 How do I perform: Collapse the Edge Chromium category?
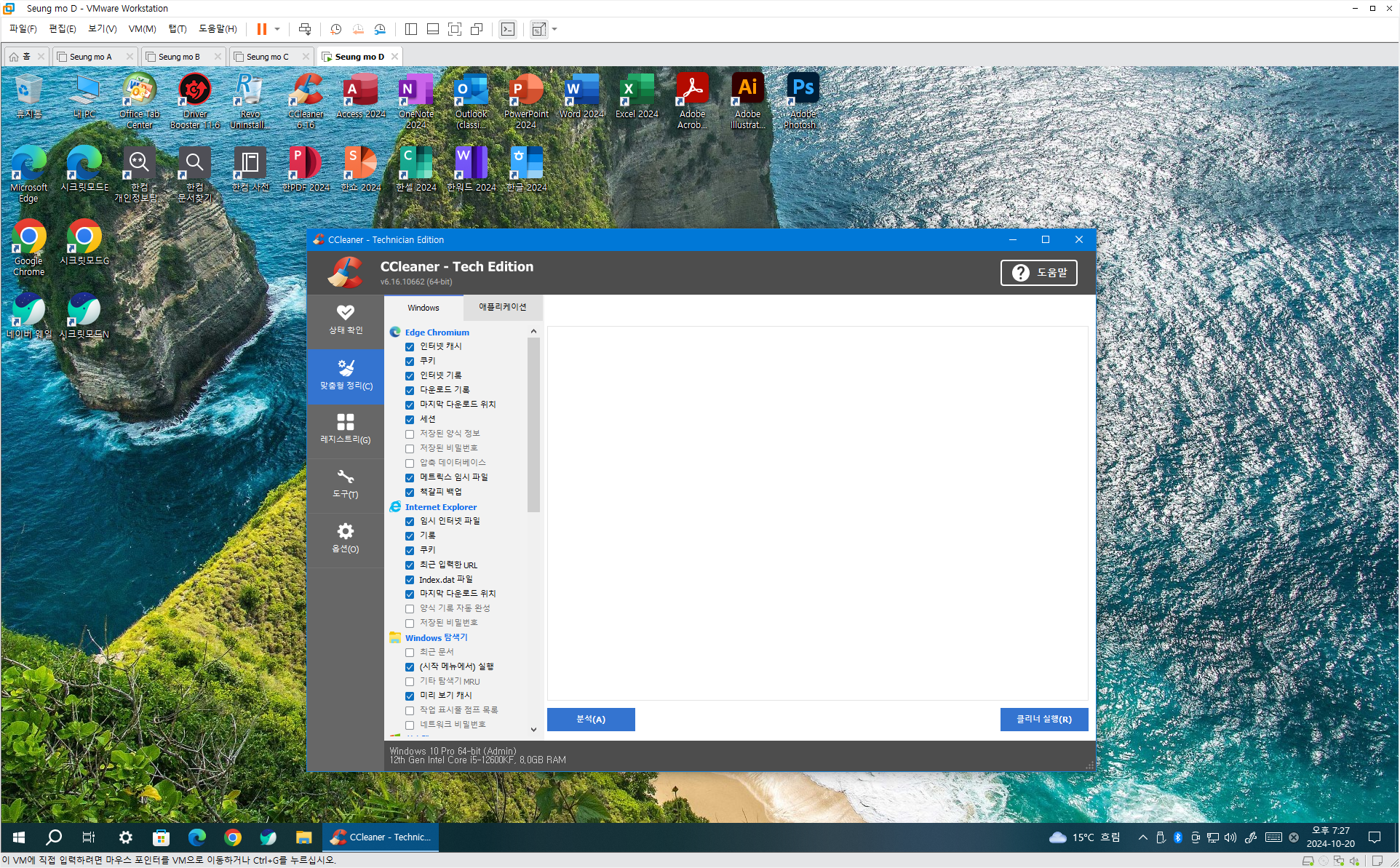coord(437,333)
